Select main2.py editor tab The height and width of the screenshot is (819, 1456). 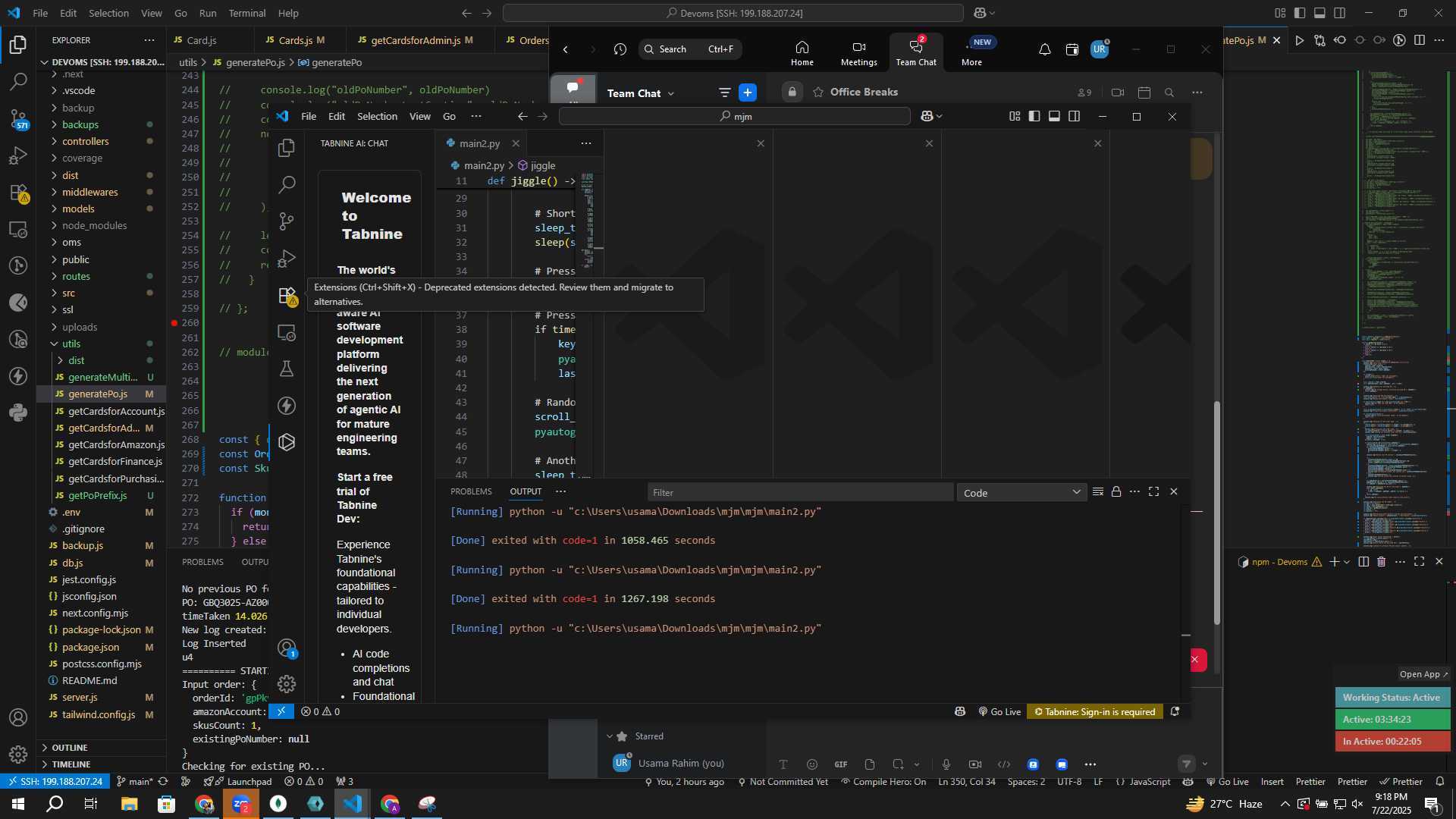pos(479,143)
